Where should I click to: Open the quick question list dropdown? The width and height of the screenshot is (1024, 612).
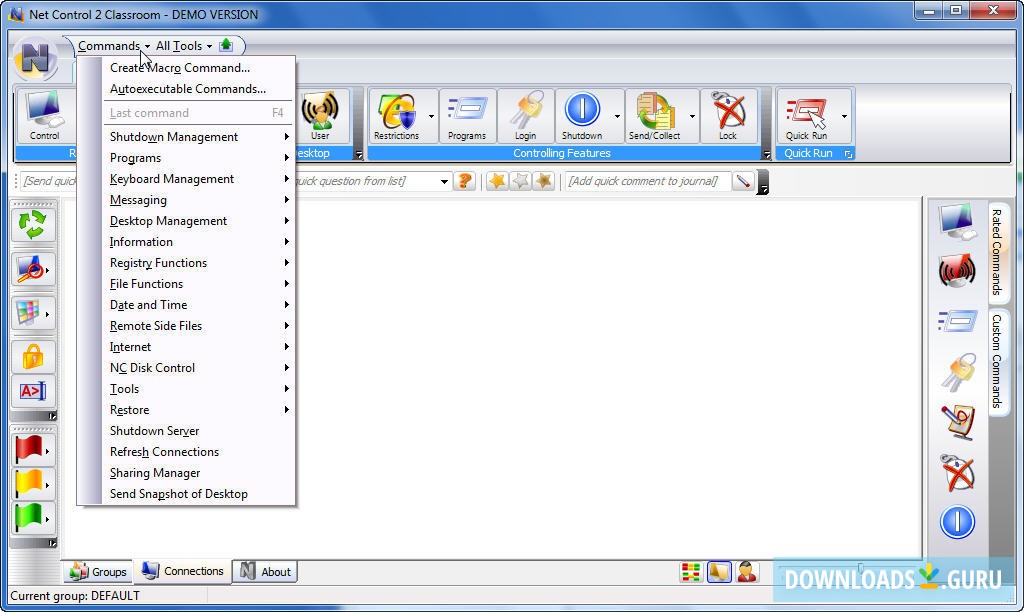[x=444, y=182]
